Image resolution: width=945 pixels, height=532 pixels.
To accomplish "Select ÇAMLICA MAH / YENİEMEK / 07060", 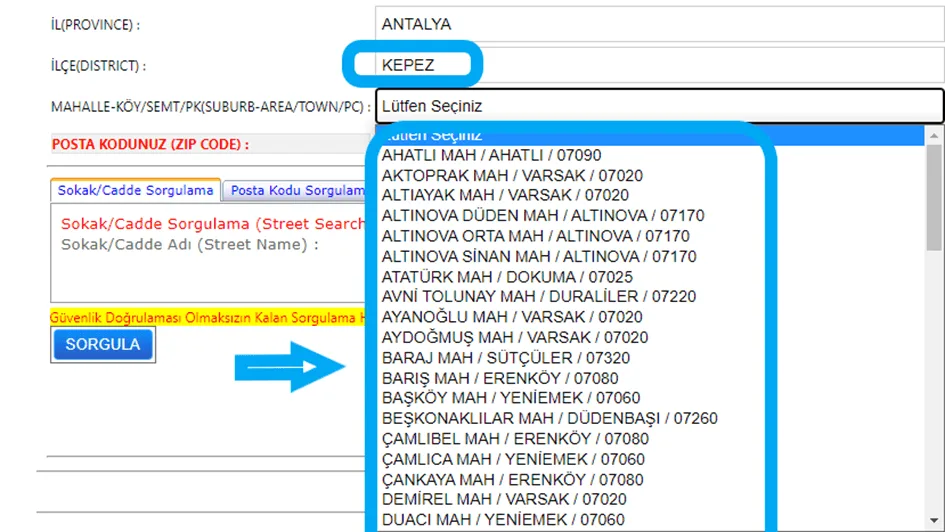I will (x=650, y=460).
